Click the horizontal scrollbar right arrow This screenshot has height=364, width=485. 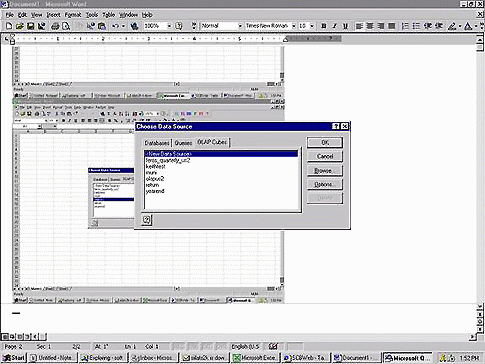[473, 337]
